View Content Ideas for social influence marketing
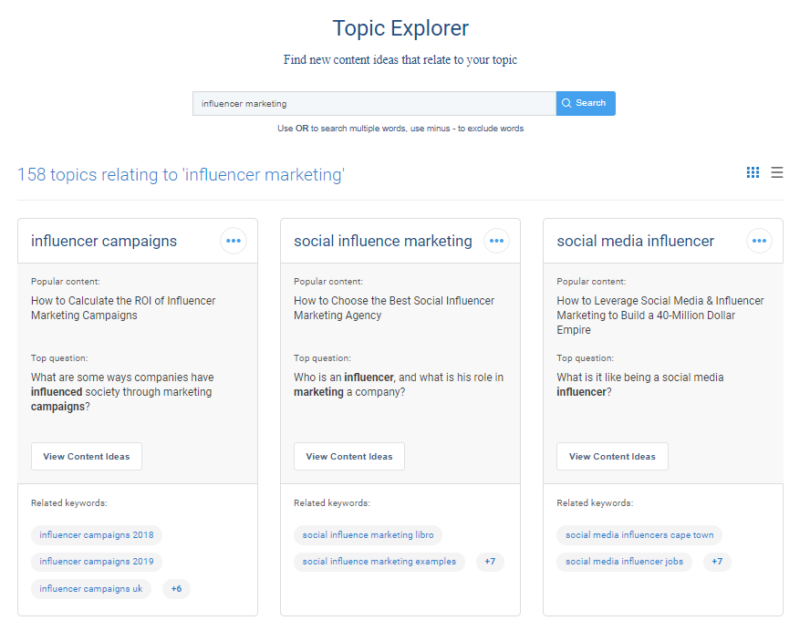 [x=349, y=457]
